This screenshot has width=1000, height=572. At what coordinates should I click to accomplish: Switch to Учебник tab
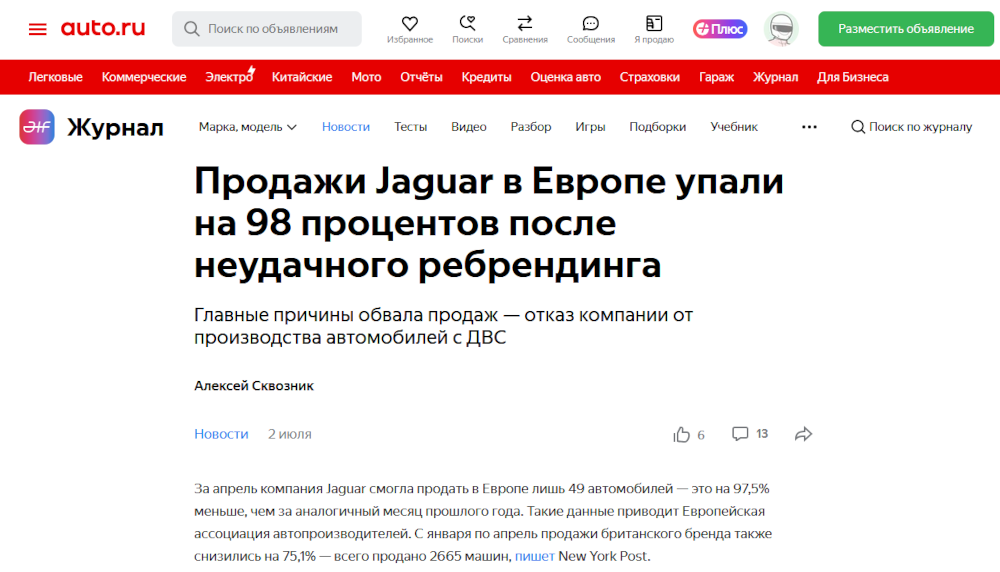[x=734, y=127]
